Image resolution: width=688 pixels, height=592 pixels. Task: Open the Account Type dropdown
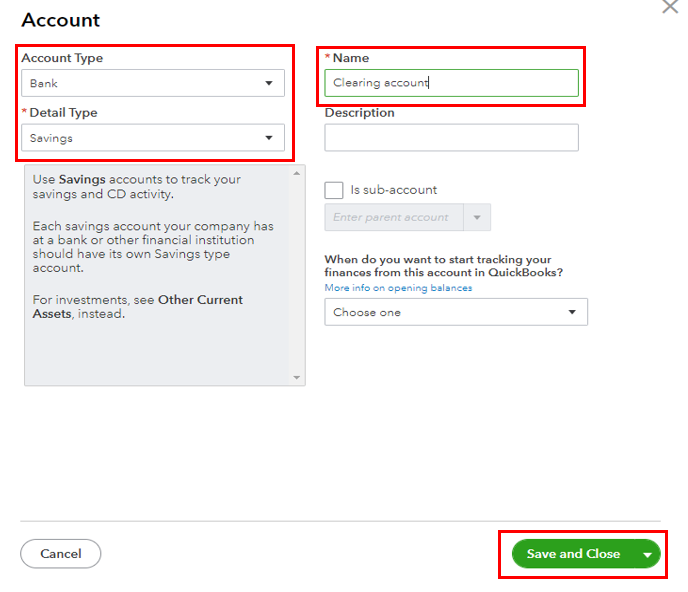pos(153,83)
